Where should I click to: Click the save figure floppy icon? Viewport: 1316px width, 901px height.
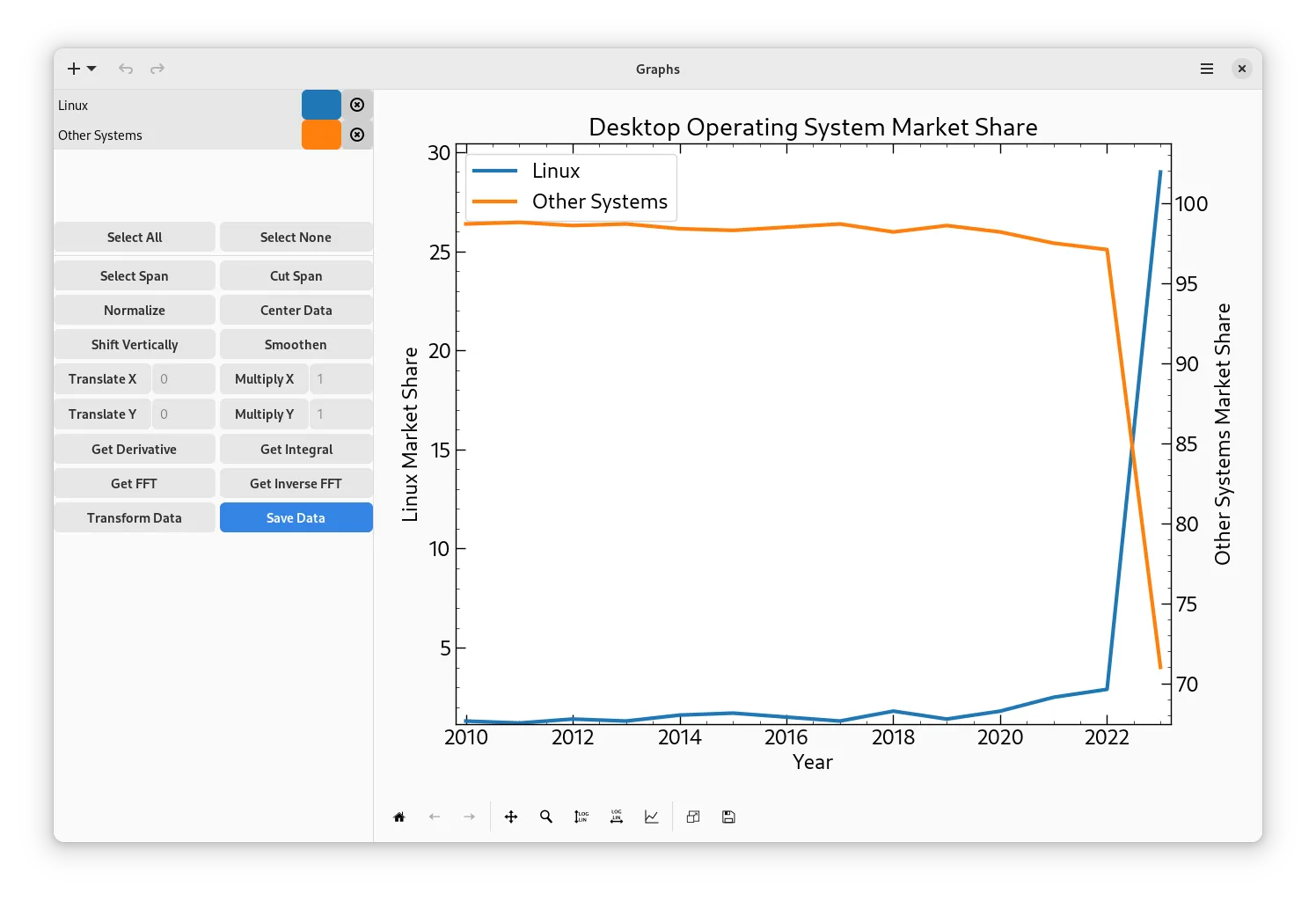click(x=728, y=817)
